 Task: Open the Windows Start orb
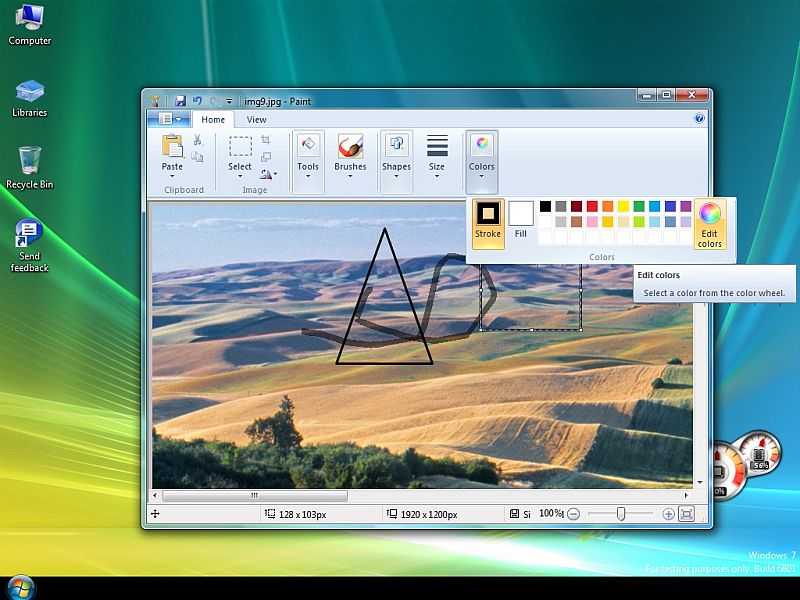click(21, 588)
